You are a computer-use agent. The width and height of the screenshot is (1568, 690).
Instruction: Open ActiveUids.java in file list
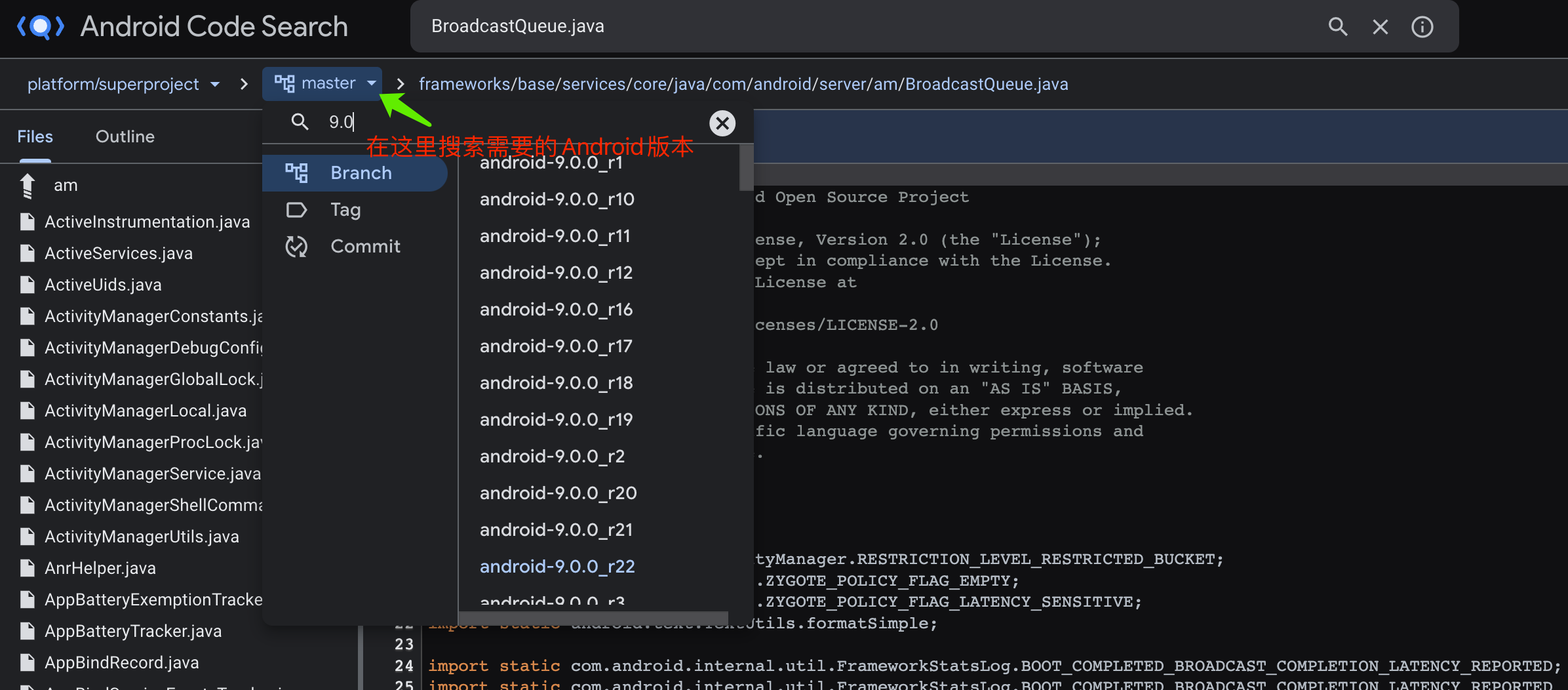tap(103, 285)
